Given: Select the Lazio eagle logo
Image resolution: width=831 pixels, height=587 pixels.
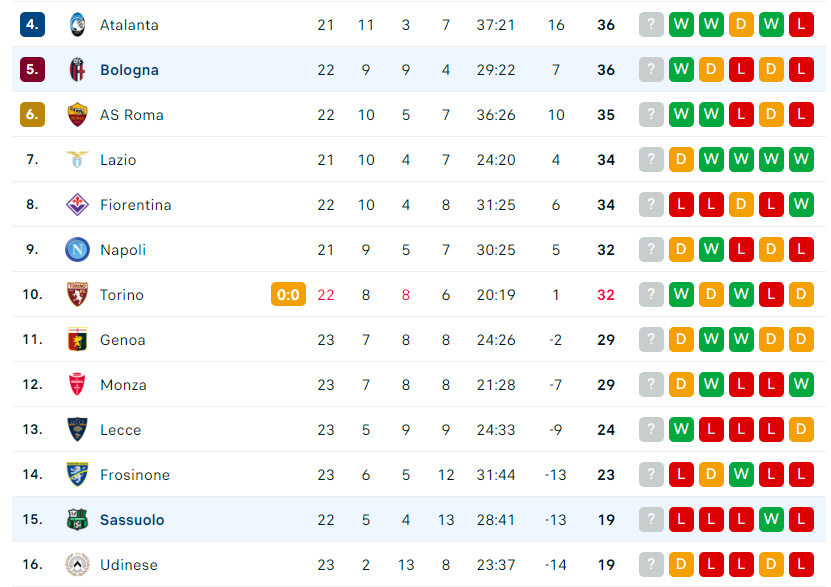Looking at the screenshot, I should (x=77, y=159).
